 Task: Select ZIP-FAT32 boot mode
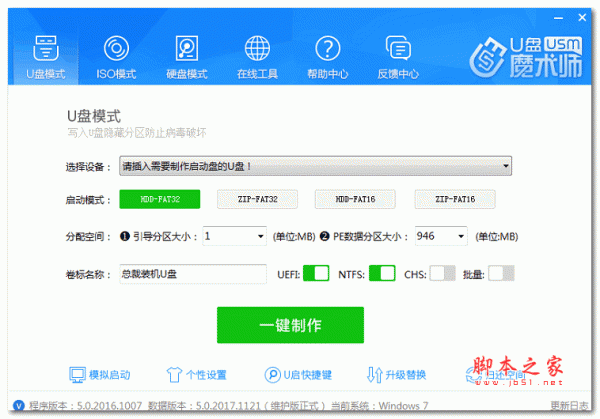pos(257,199)
